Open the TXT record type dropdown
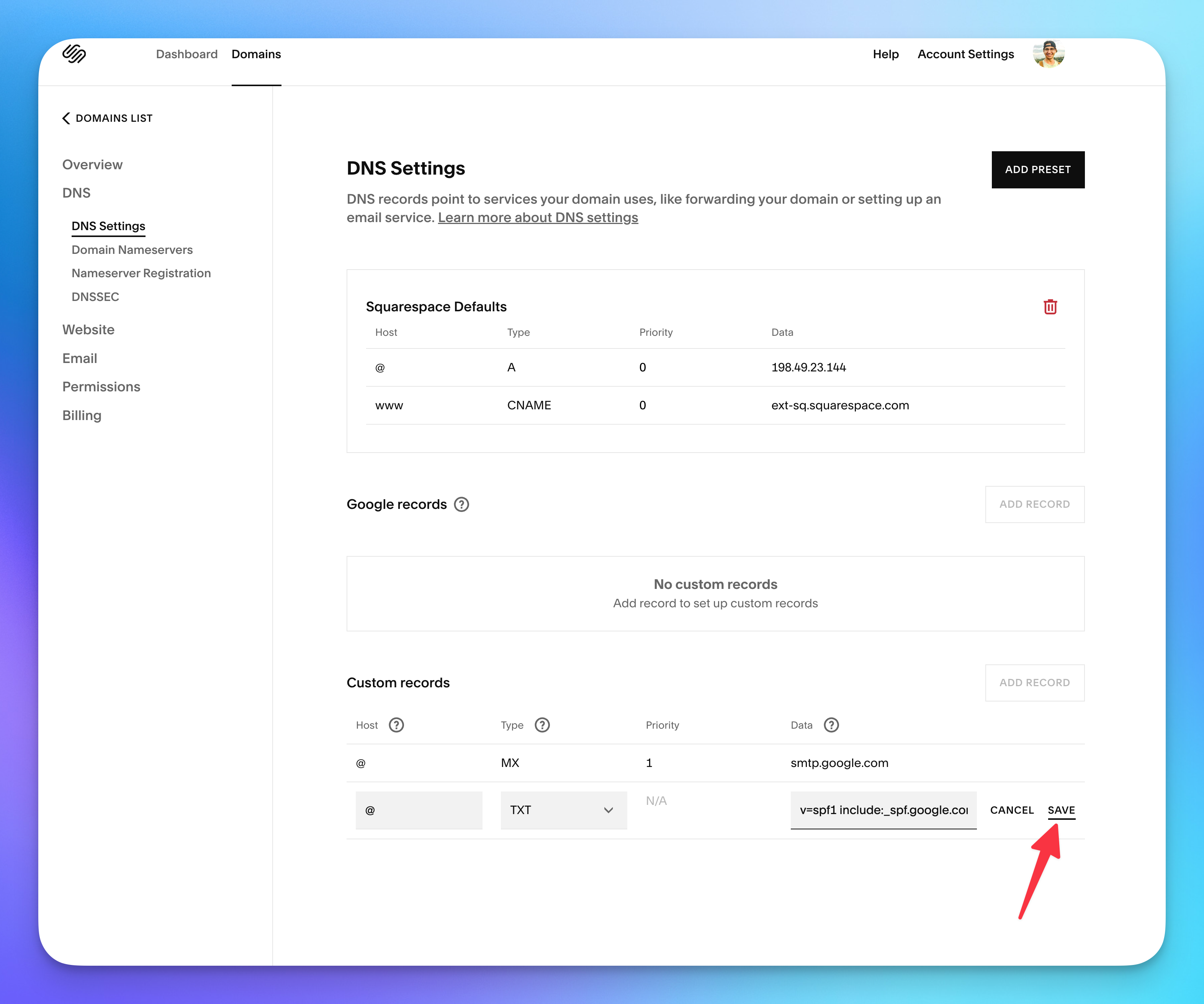This screenshot has height=1004, width=1204. [564, 810]
